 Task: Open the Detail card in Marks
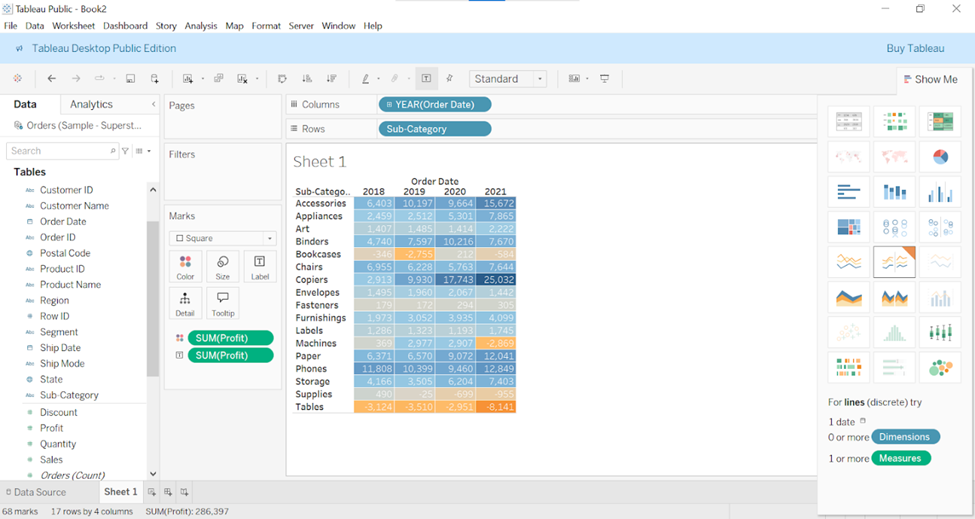[185, 304]
